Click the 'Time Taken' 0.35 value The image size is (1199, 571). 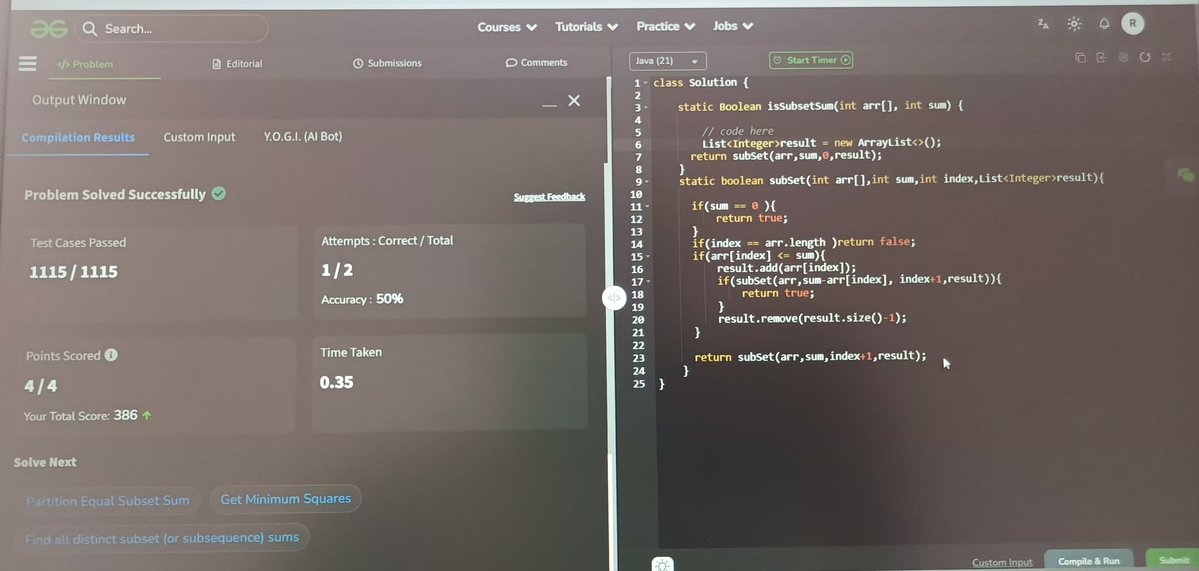coord(336,382)
